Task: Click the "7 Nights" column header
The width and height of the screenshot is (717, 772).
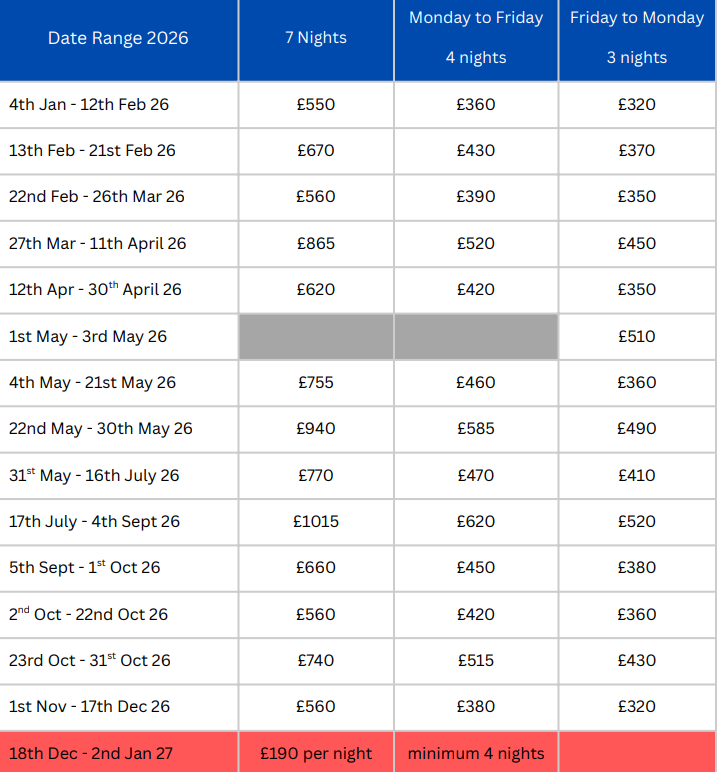Action: (316, 38)
